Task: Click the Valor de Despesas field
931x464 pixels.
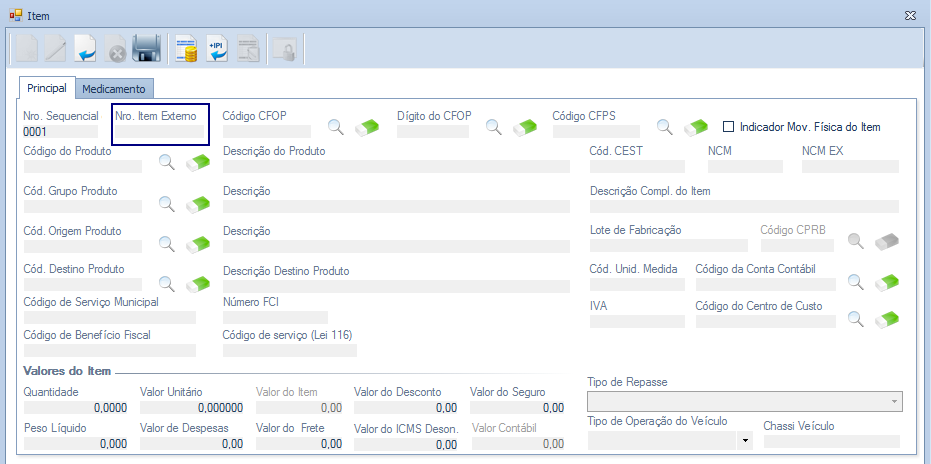Action: [x=192, y=443]
